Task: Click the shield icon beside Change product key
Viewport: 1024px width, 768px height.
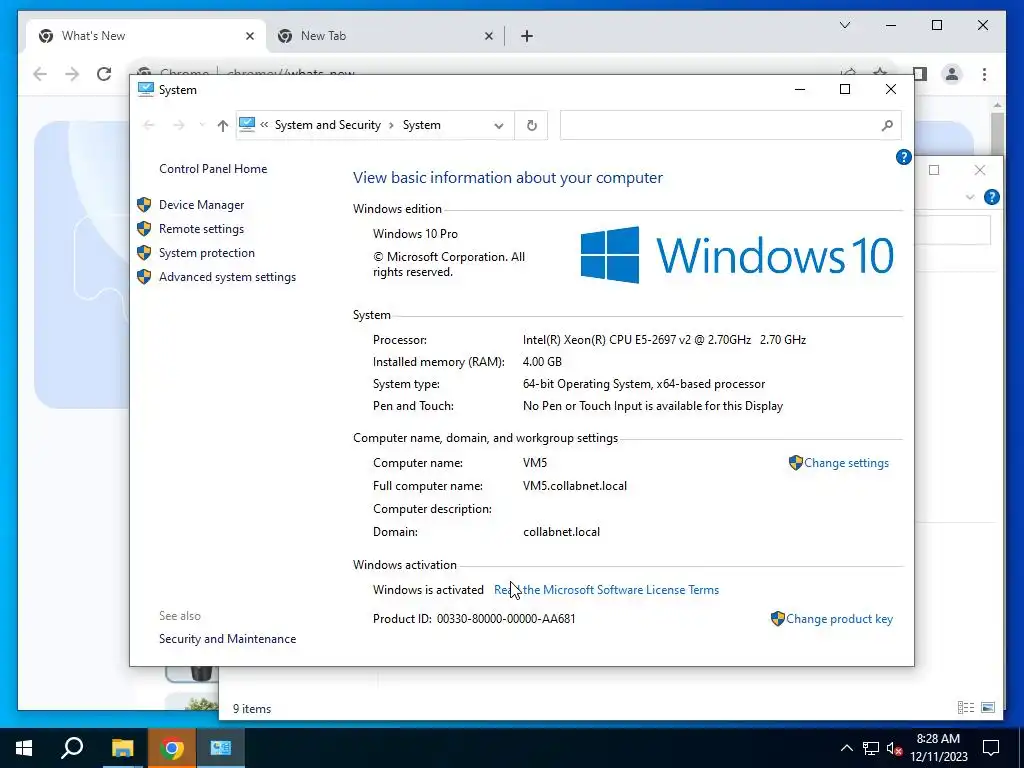Action: point(777,619)
